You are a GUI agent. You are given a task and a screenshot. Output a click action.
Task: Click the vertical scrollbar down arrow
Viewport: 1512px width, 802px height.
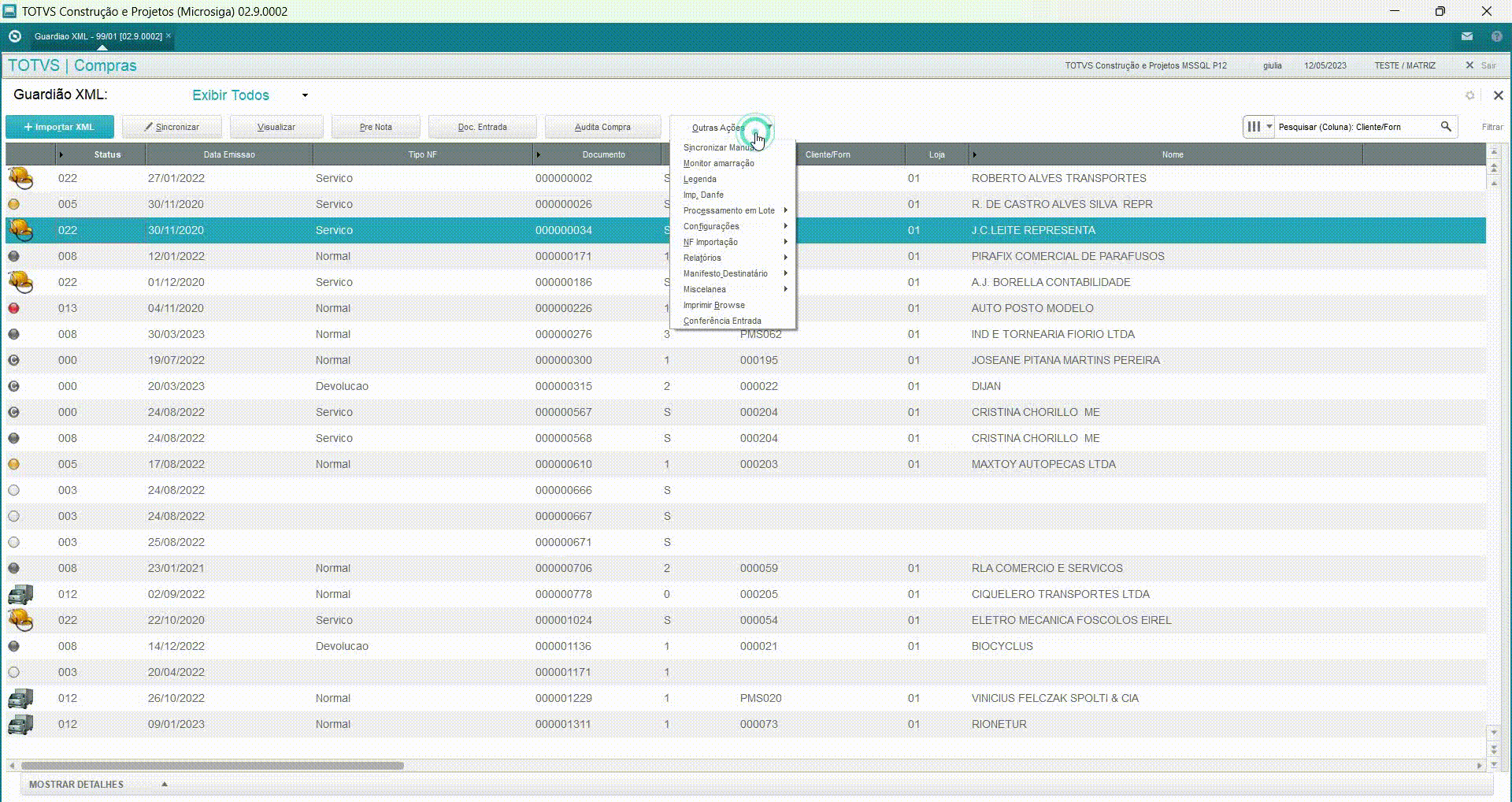(x=1494, y=733)
